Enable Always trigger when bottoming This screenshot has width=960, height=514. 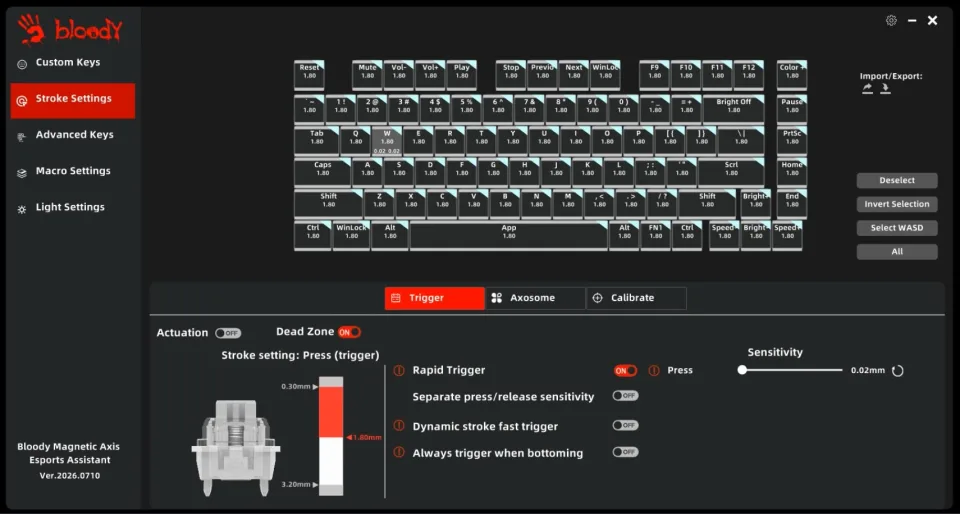tap(625, 452)
